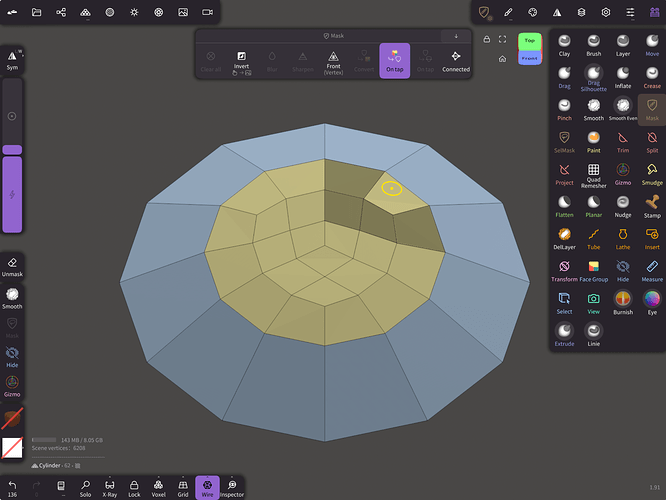Viewport: 666px width, 500px height.
Task: Open the topology menu in top bar
Action: [x=85, y=12]
